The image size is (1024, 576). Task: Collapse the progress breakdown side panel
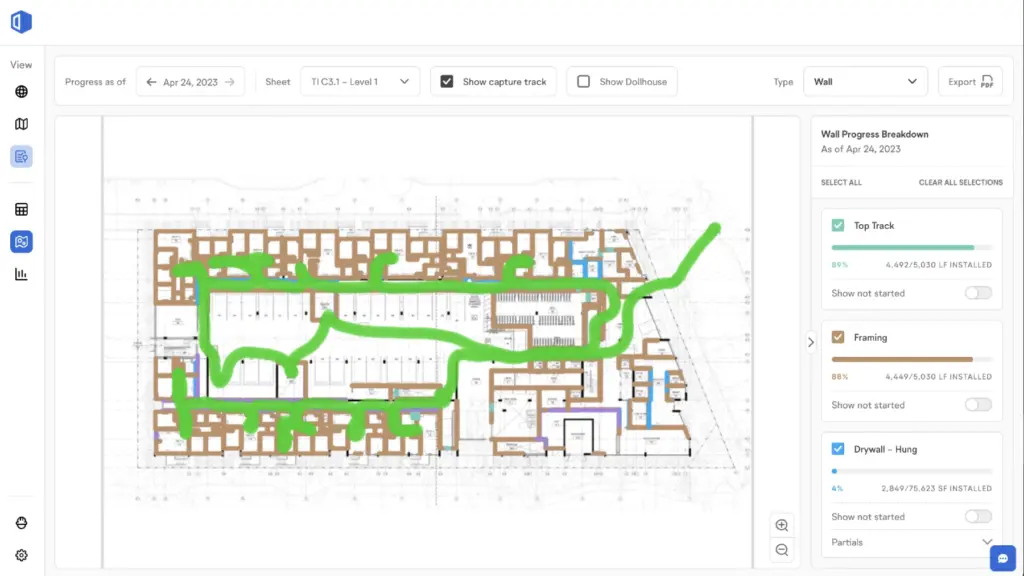coord(811,342)
